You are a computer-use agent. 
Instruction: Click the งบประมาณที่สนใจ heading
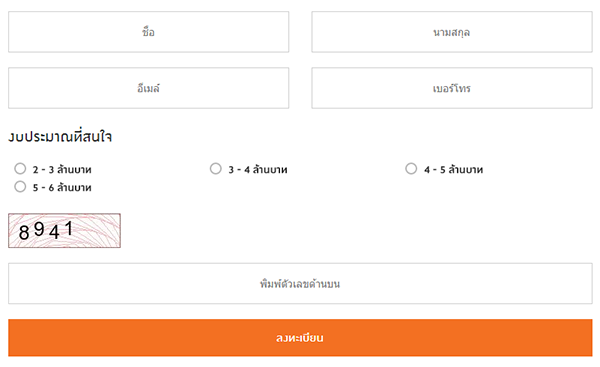click(x=60, y=137)
